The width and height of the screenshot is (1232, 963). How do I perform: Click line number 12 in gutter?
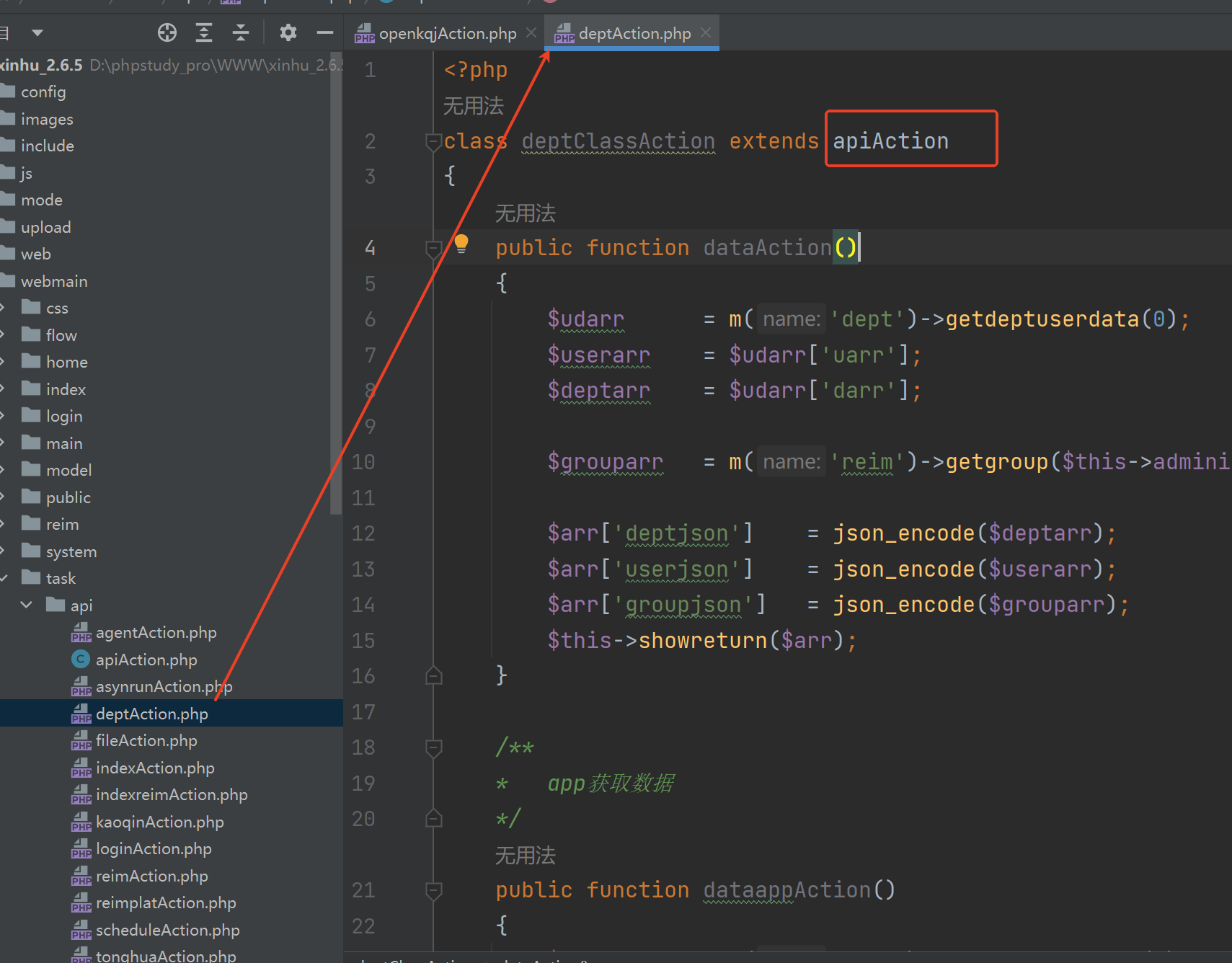(363, 533)
